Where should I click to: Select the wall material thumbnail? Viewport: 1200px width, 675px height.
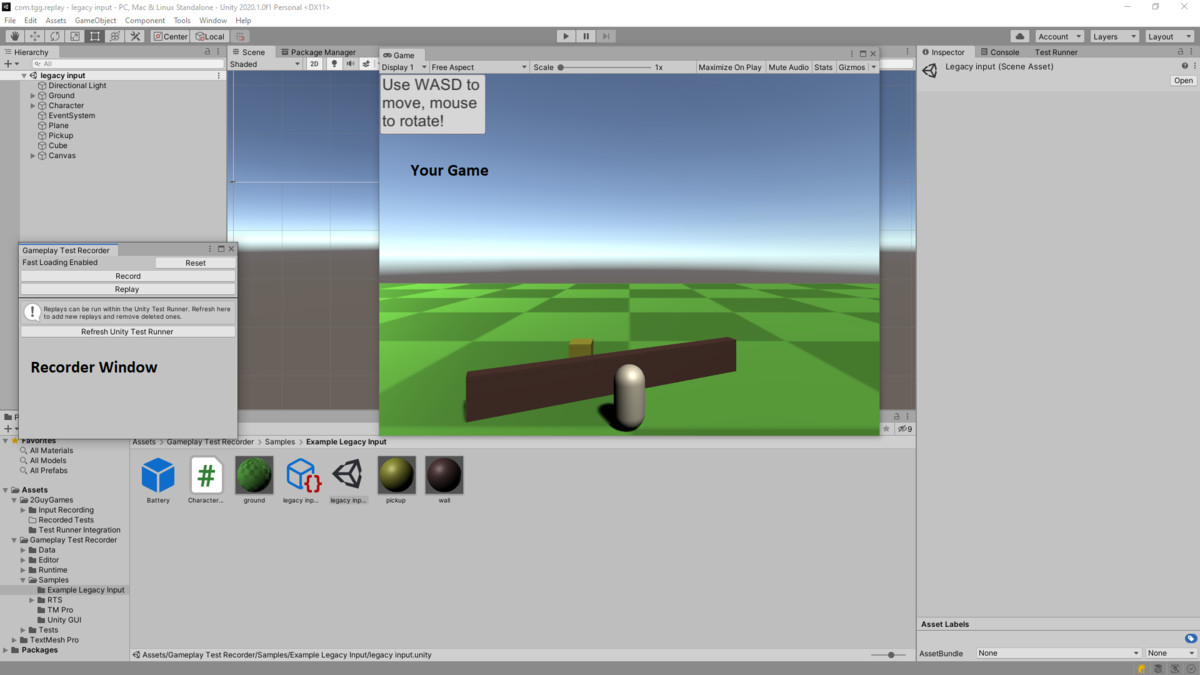(x=444, y=477)
